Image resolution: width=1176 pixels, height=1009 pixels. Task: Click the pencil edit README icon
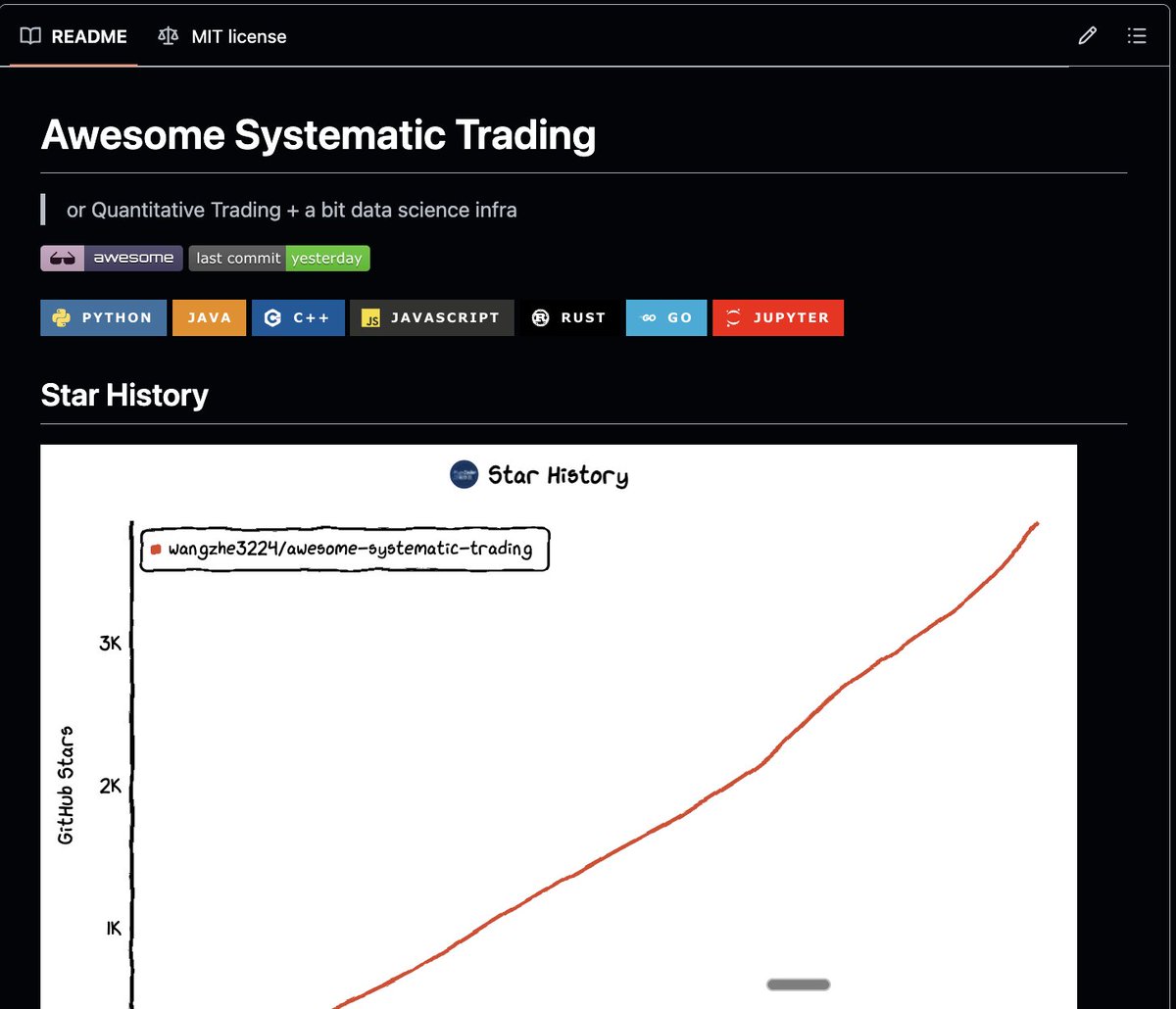1087,37
